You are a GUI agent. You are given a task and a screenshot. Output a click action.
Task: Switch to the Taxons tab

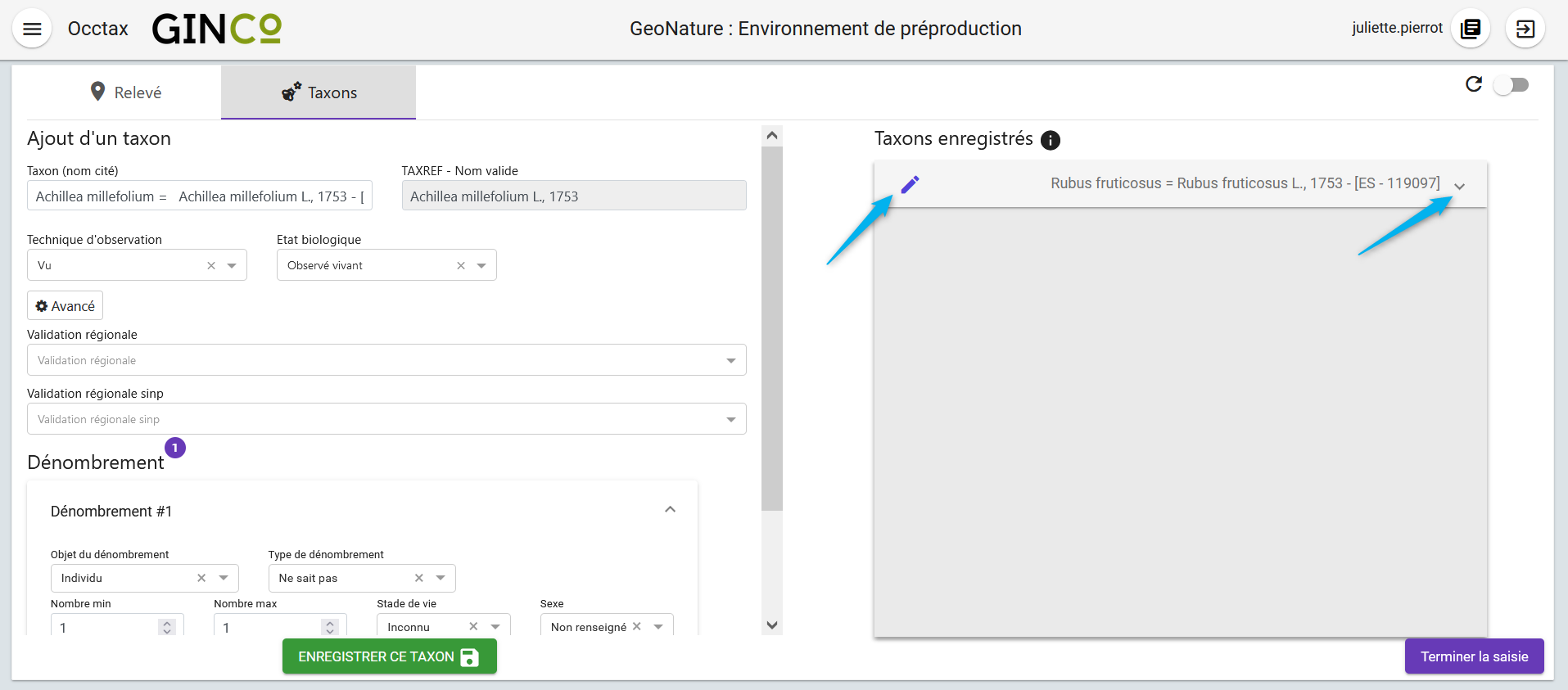(x=319, y=92)
